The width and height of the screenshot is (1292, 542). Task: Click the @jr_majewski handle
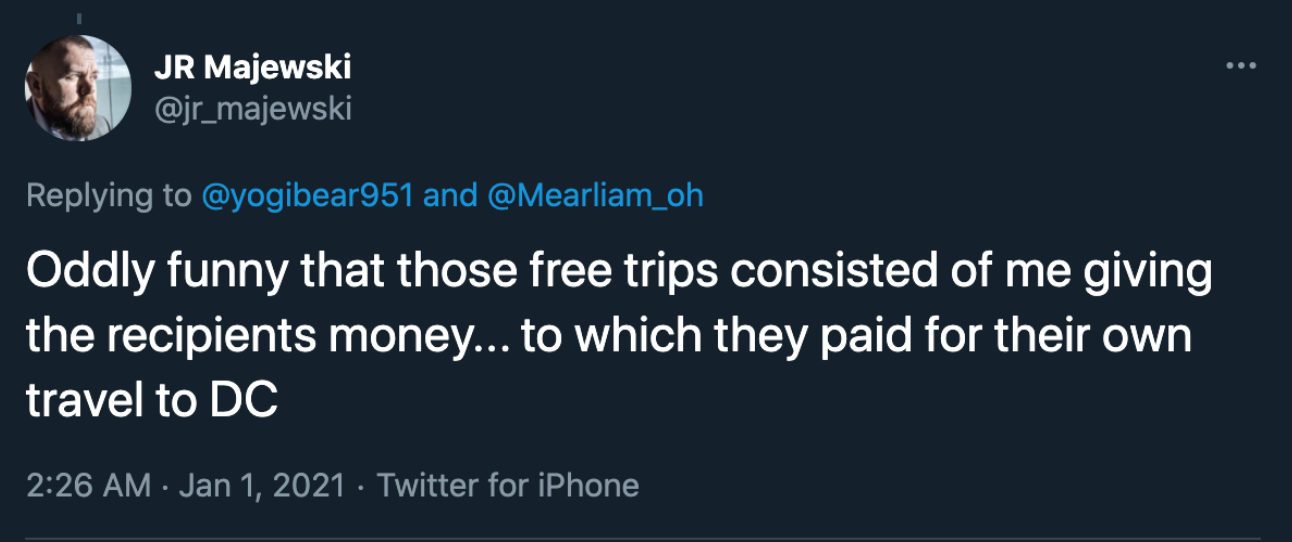coord(252,106)
